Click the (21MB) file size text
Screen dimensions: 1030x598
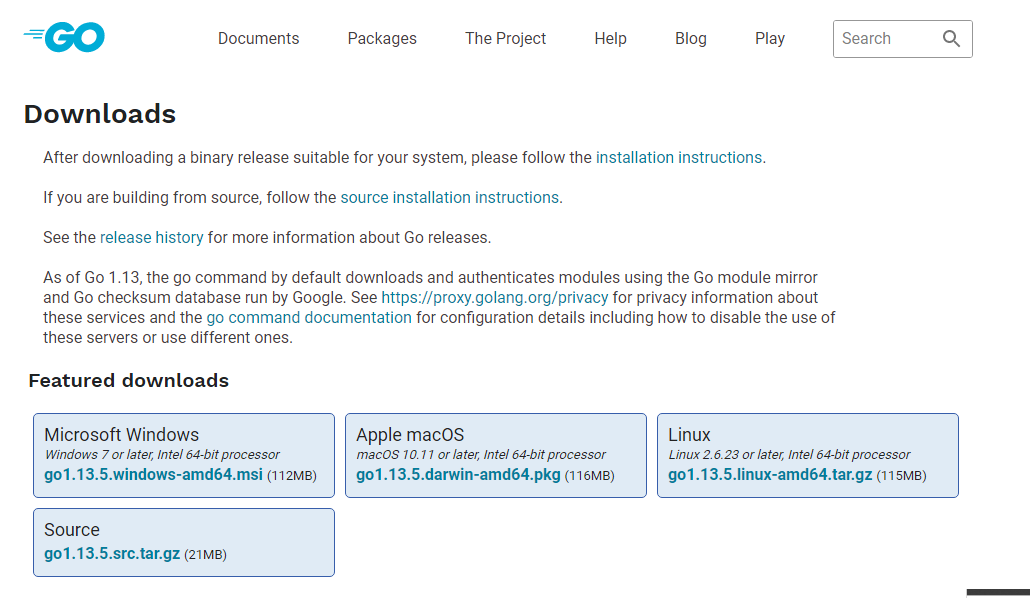click(205, 555)
